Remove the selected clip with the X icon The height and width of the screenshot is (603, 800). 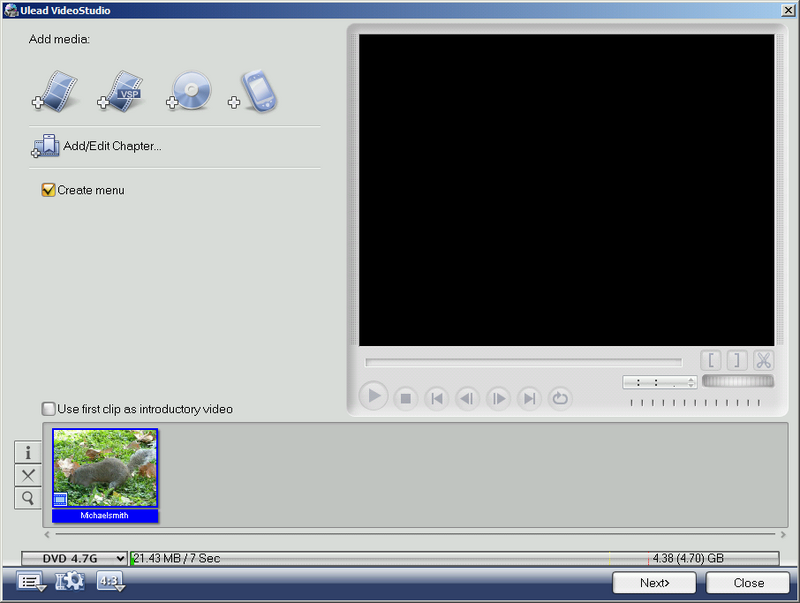coord(28,475)
